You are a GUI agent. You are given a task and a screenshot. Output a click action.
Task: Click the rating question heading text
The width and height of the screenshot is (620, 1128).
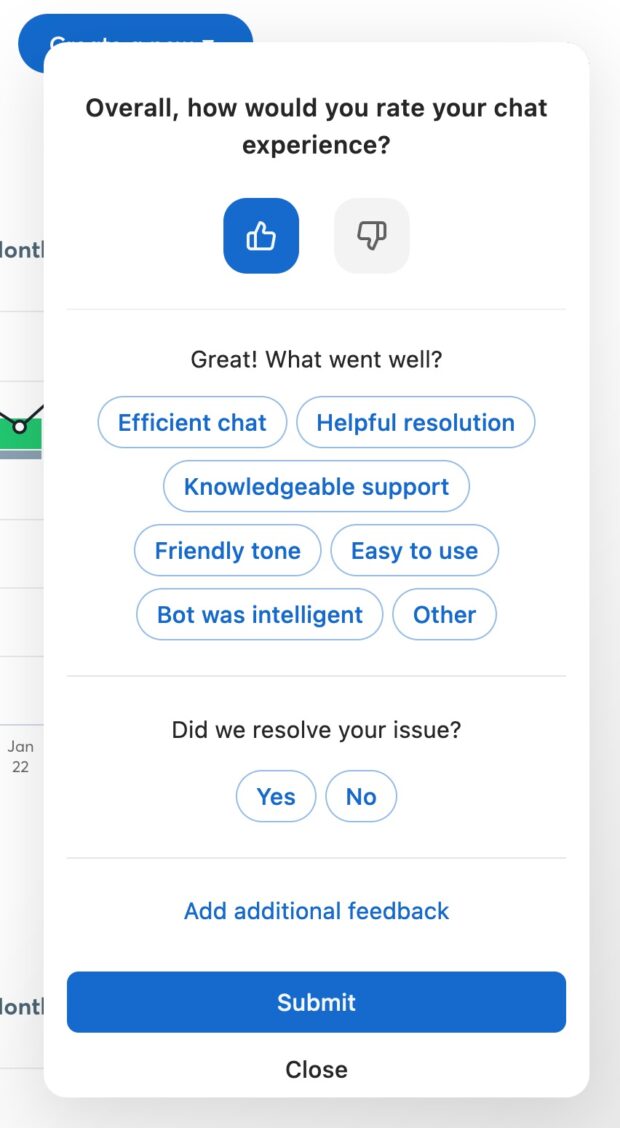tap(316, 126)
